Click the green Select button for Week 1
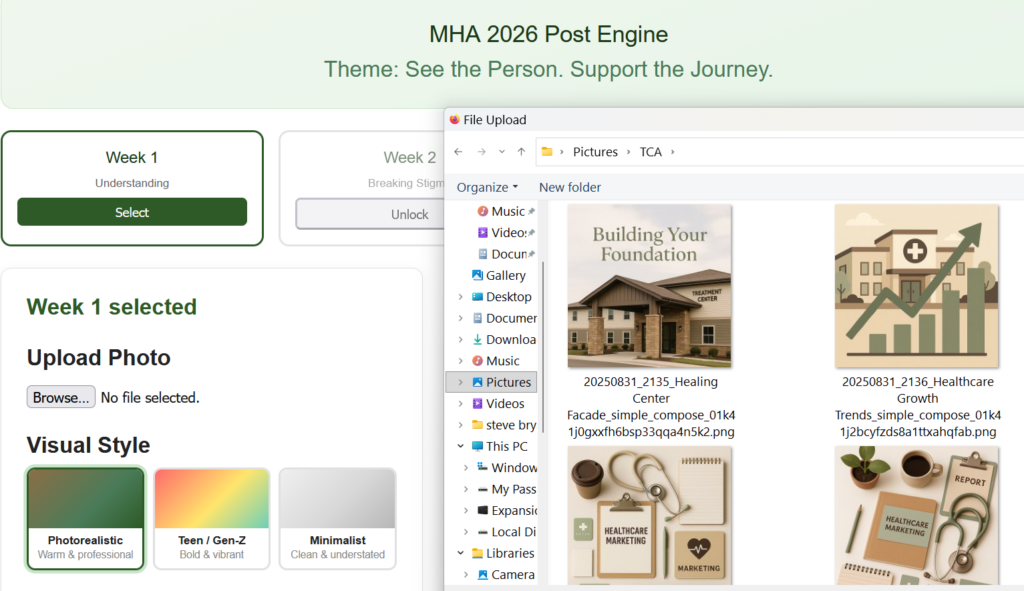The height and width of the screenshot is (591, 1024). [x=132, y=212]
